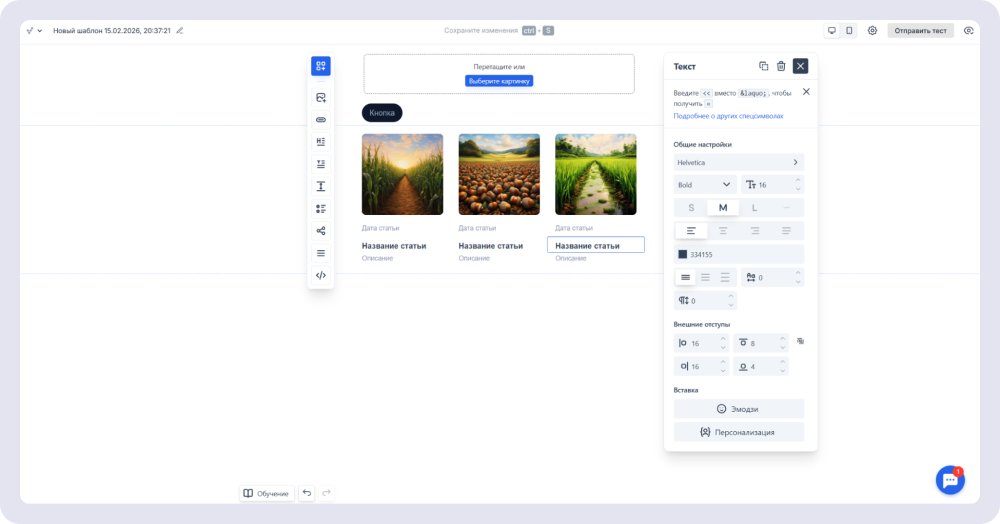Image resolution: width=1000 pixels, height=524 pixels.
Task: Expand the Helvetica font selector
Action: pyautogui.click(x=739, y=163)
